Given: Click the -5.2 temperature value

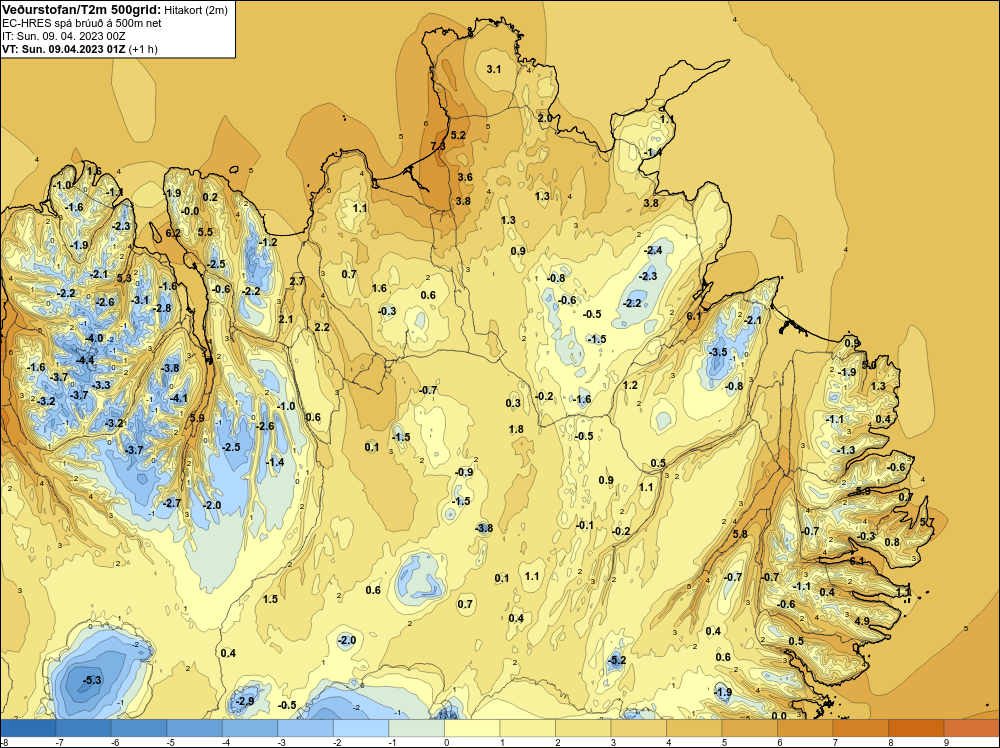Looking at the screenshot, I should tap(617, 660).
